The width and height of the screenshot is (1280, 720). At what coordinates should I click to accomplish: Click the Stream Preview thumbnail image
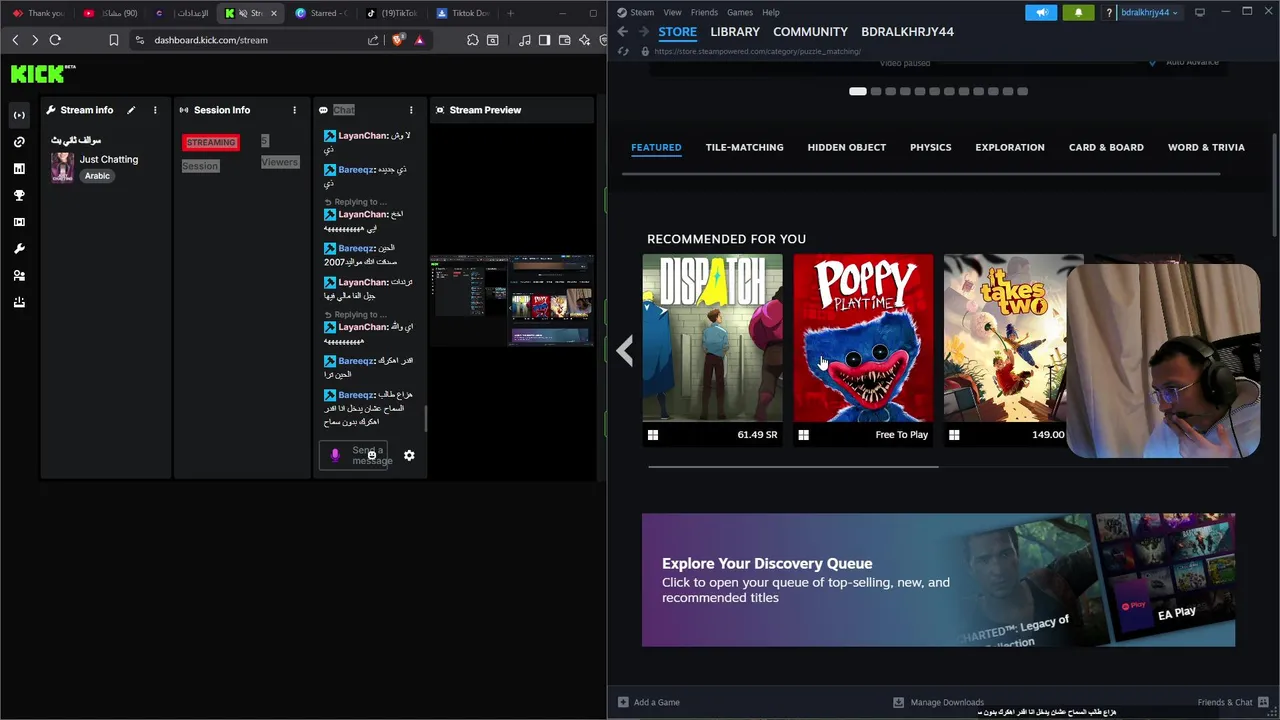(512, 300)
